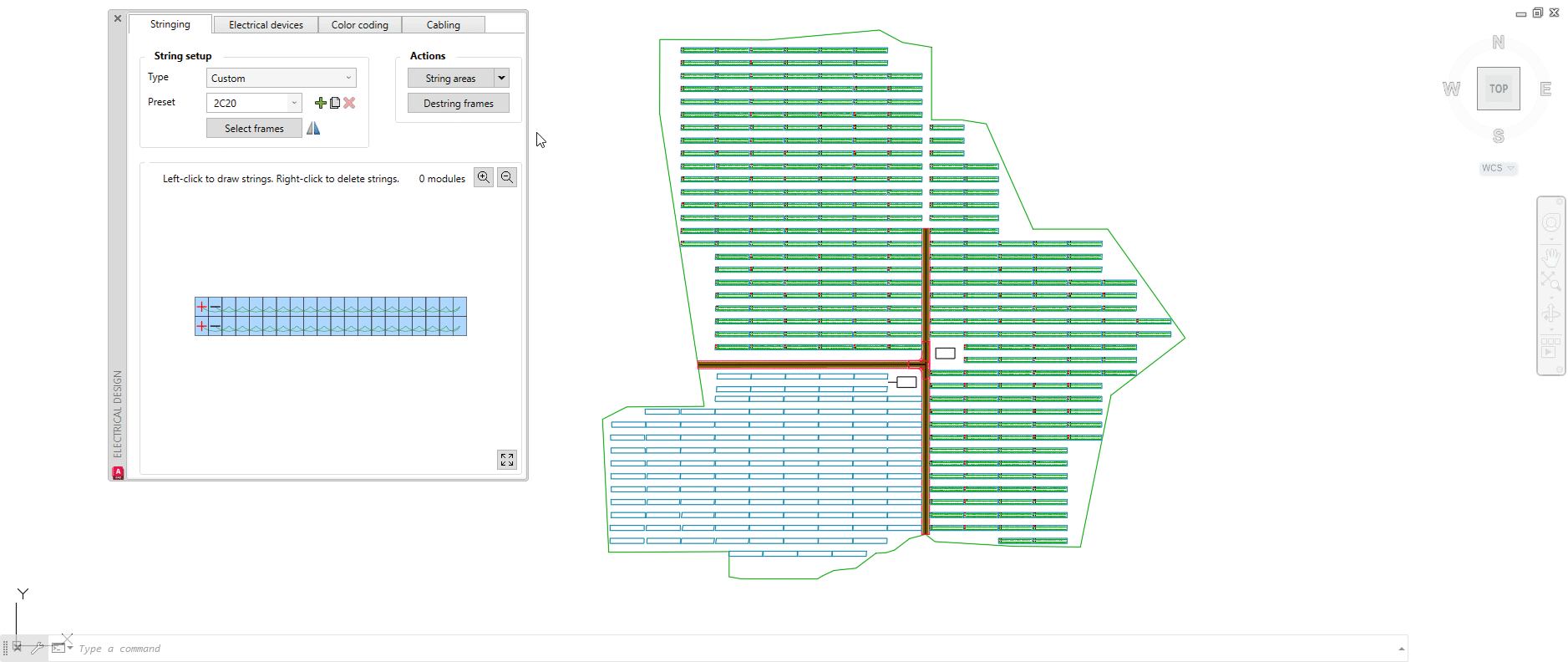This screenshot has height=662, width=1568.
Task: Go to the Cabling tab
Action: coord(443,25)
